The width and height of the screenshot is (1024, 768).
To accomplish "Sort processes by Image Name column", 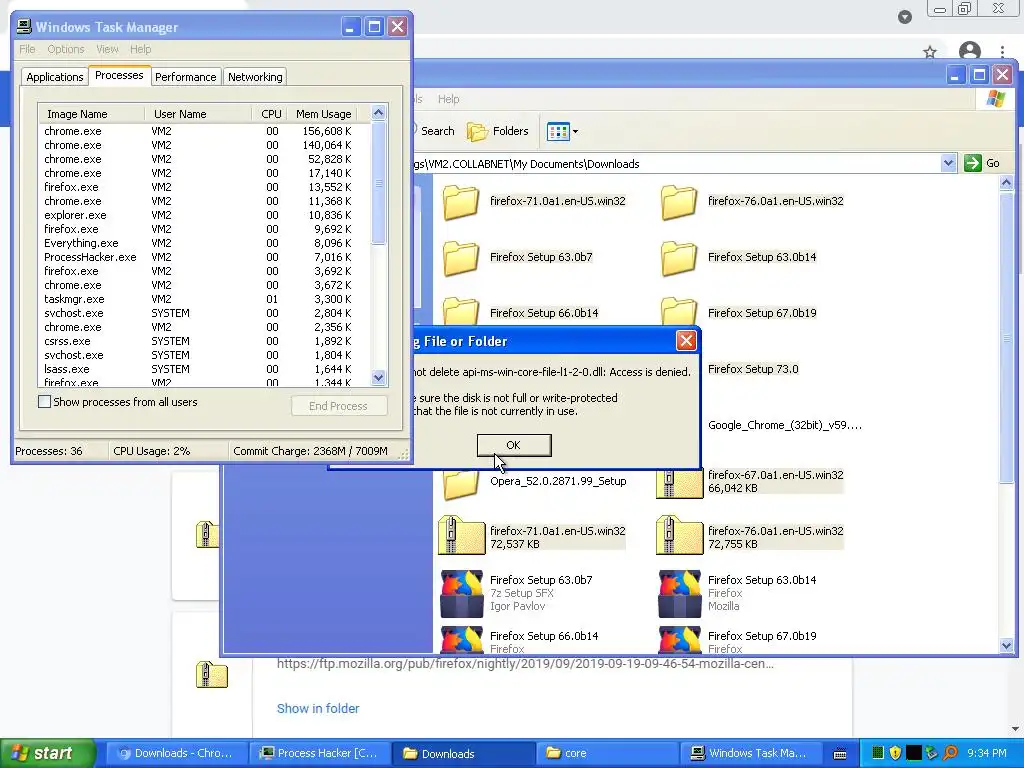I will point(91,114).
